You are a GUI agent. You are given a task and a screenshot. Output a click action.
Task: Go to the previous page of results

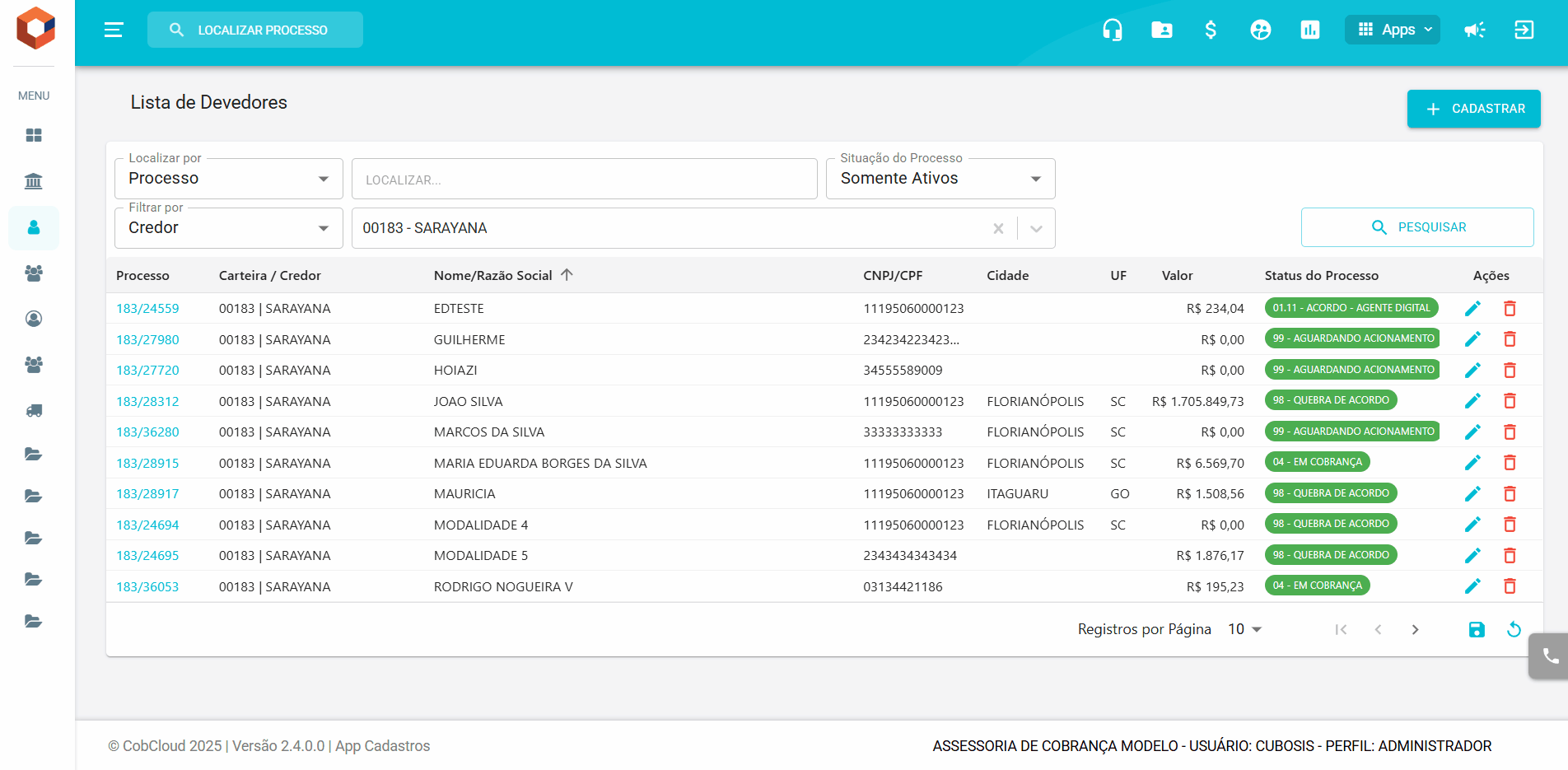pos(1378,629)
